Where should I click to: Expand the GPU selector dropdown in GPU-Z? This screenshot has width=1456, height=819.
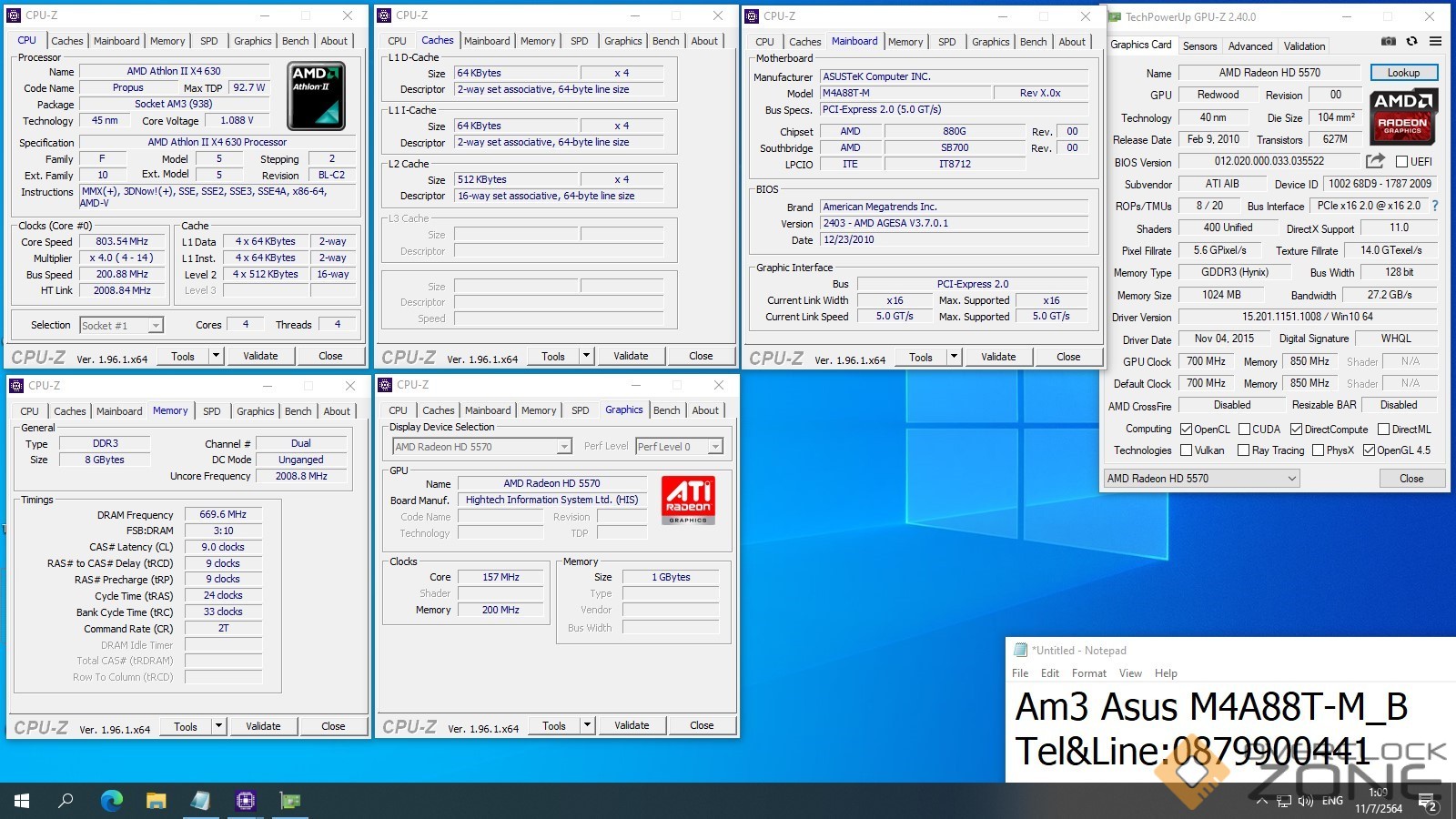pos(1291,479)
